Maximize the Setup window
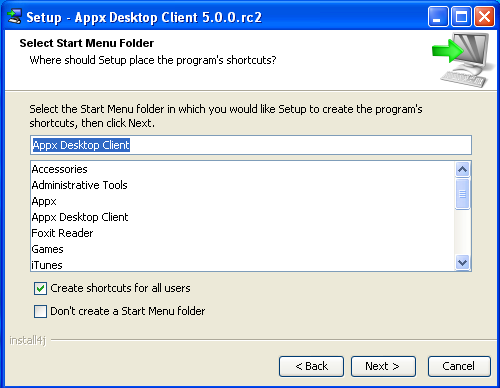 pyautogui.click(x=461, y=16)
